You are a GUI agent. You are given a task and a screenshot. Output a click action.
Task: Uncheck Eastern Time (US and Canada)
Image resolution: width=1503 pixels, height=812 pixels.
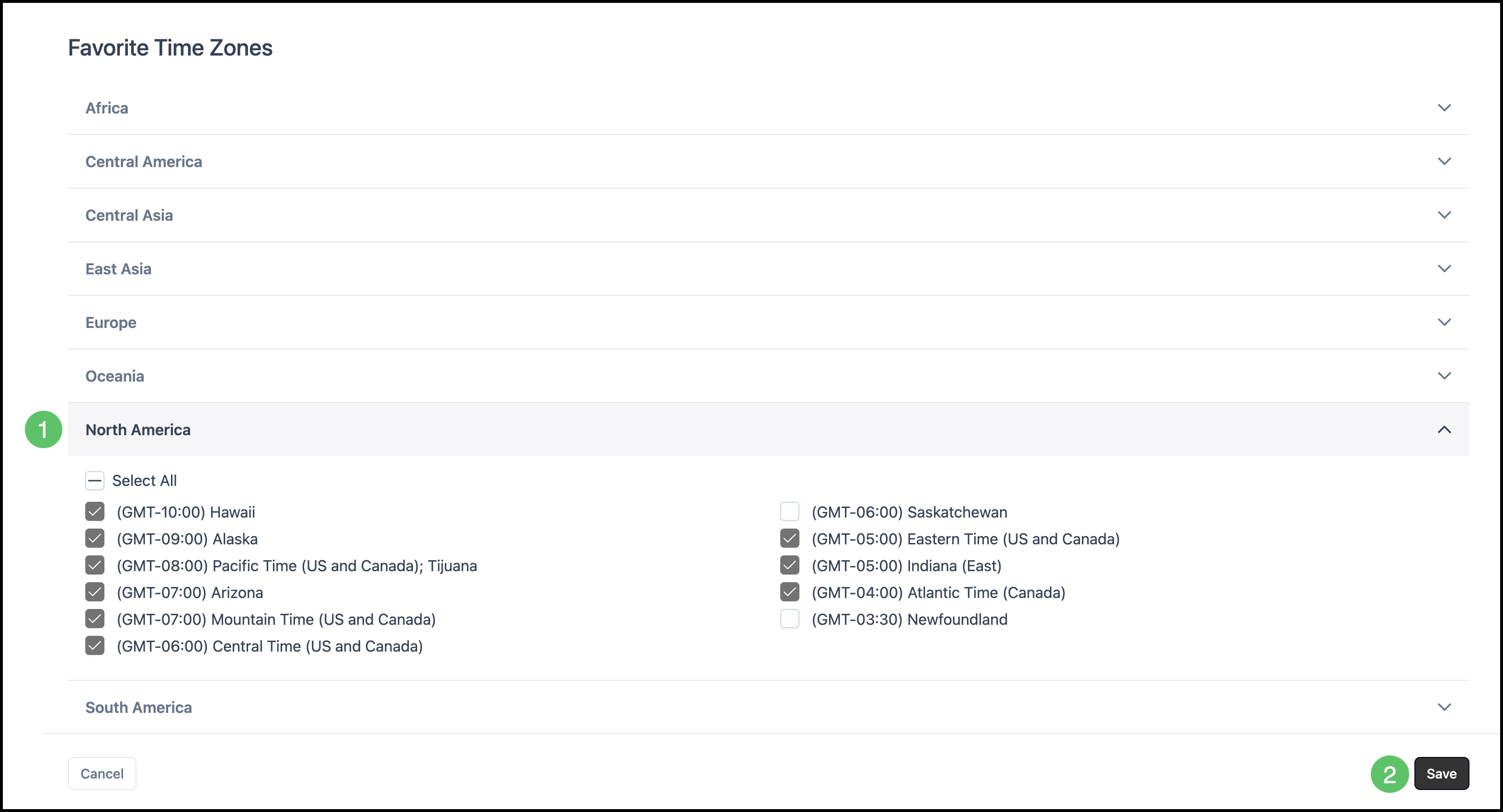[789, 539]
